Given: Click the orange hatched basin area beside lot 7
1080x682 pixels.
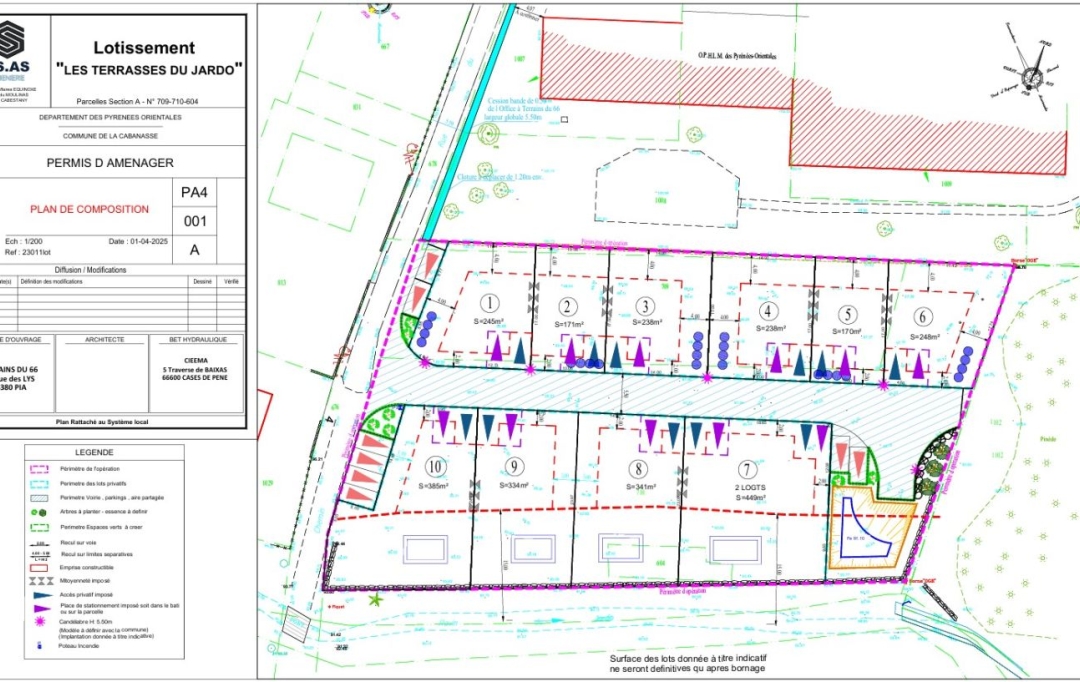Looking at the screenshot, I should 871,528.
